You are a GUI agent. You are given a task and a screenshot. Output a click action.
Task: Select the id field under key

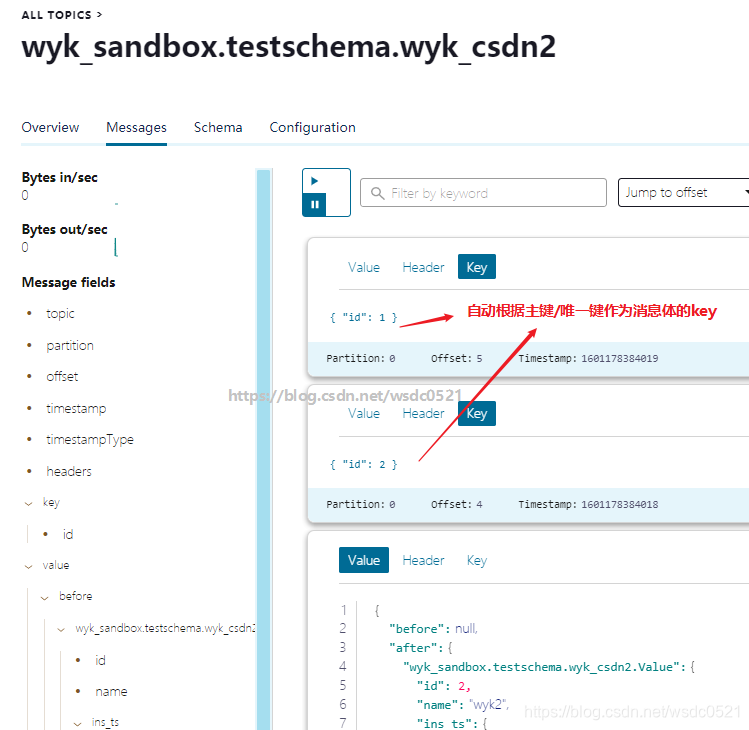pos(68,535)
